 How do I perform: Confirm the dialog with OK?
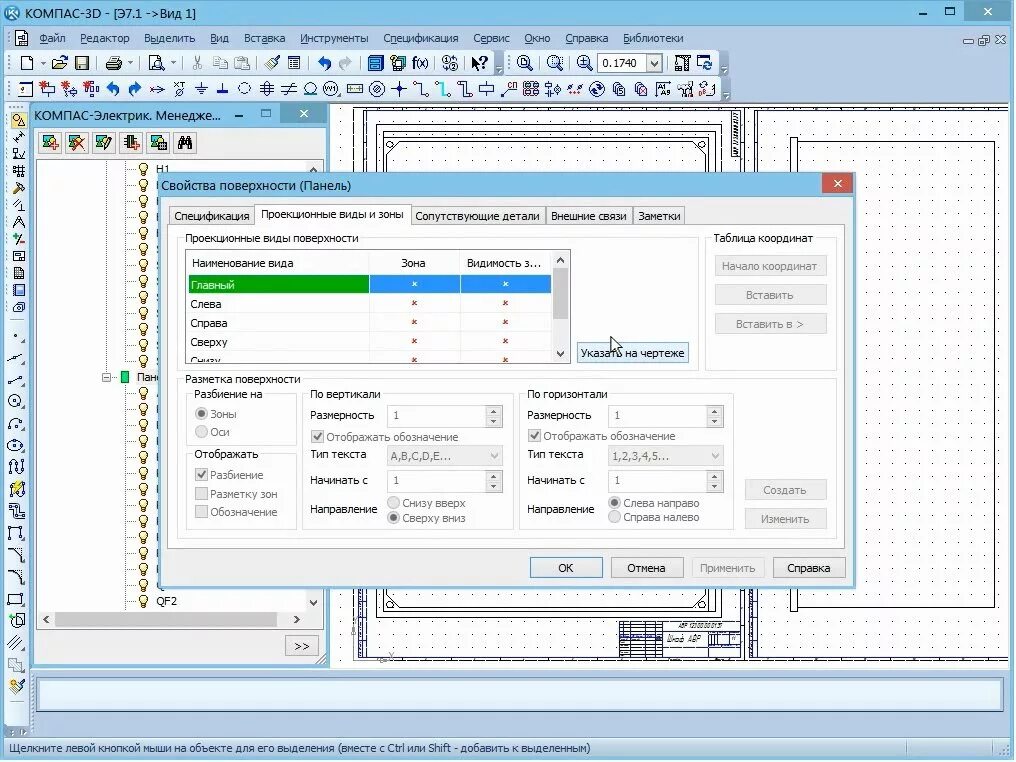(566, 568)
